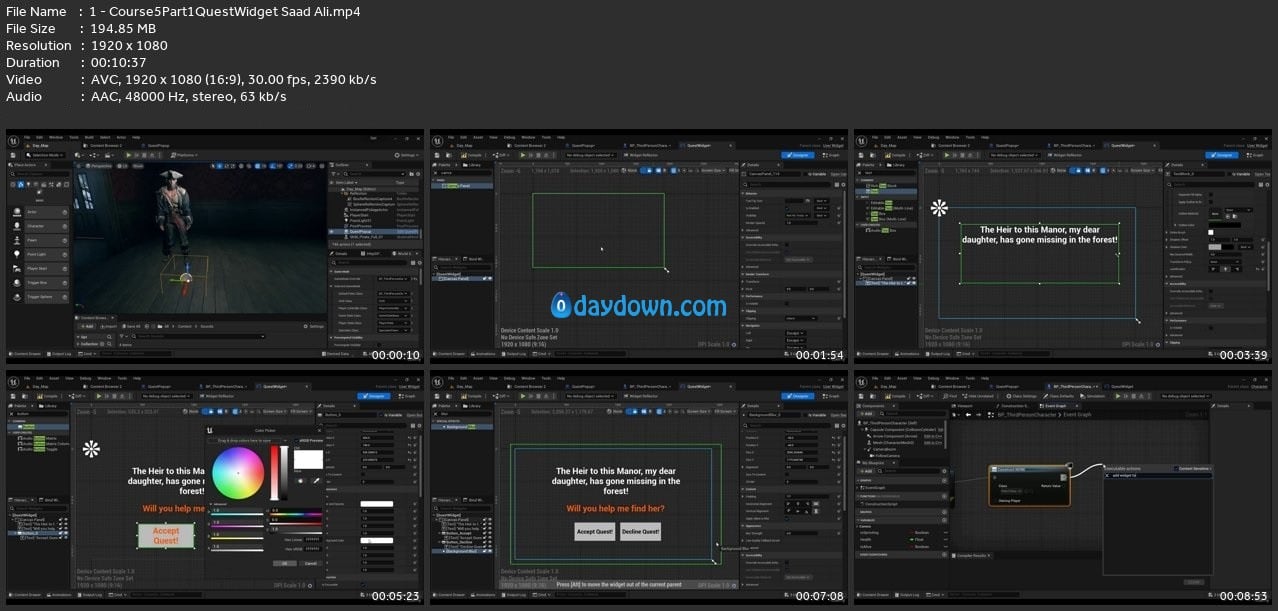Open the Select menu
Viewport: 1278px width, 611px height.
click(104, 137)
